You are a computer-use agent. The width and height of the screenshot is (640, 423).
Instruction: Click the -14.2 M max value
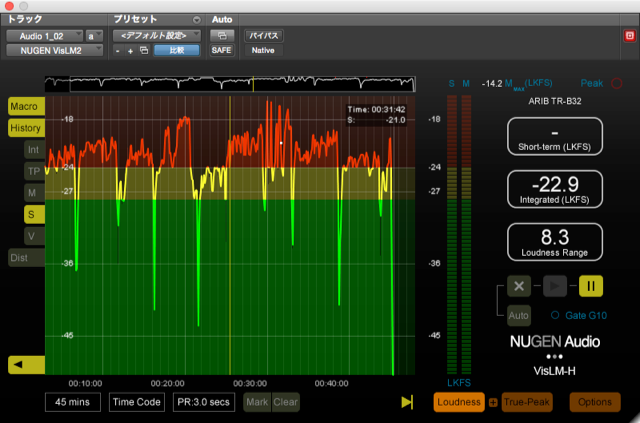492,84
